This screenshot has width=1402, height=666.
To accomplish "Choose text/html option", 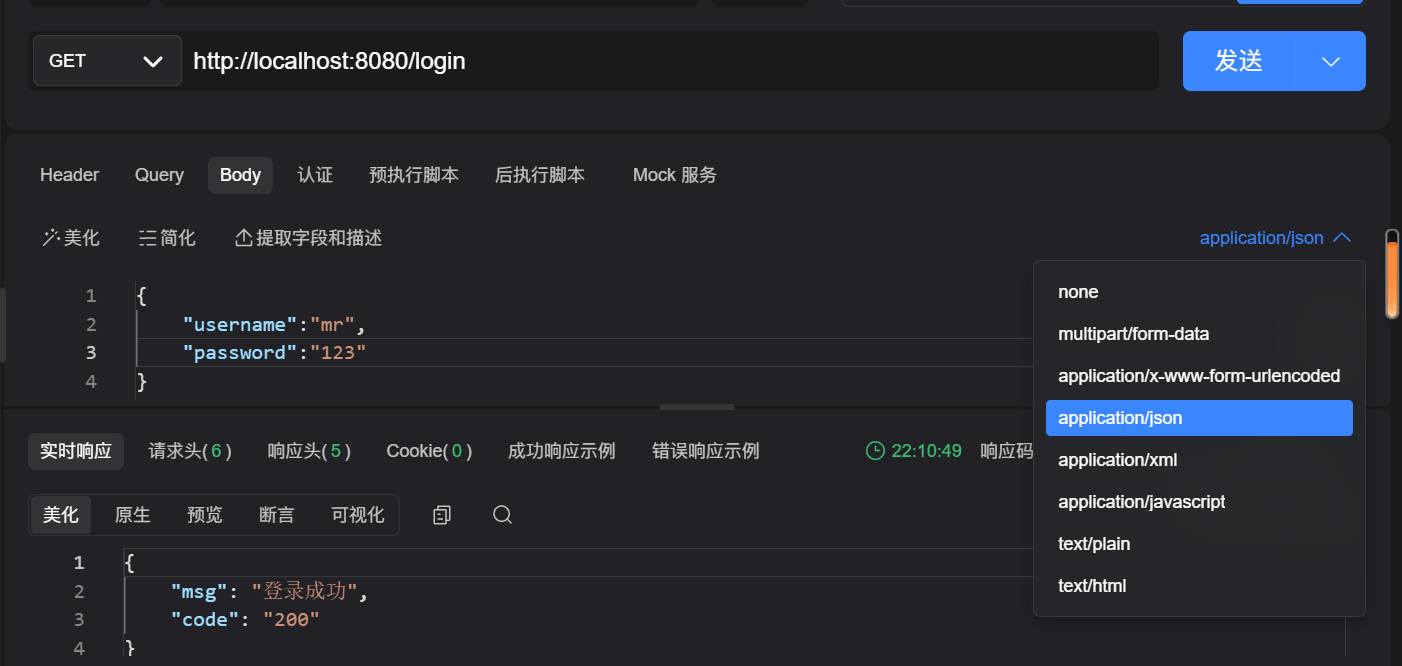I will [x=1199, y=586].
